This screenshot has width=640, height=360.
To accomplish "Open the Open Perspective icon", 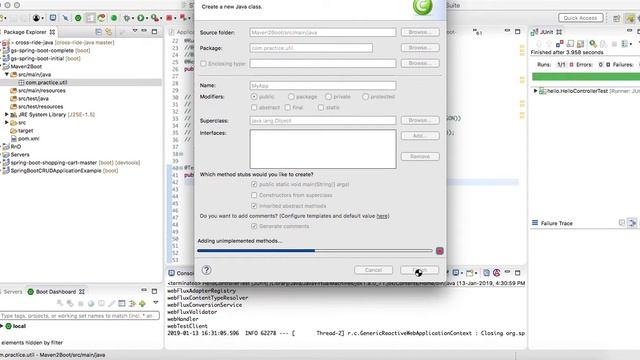I will [x=616, y=18].
